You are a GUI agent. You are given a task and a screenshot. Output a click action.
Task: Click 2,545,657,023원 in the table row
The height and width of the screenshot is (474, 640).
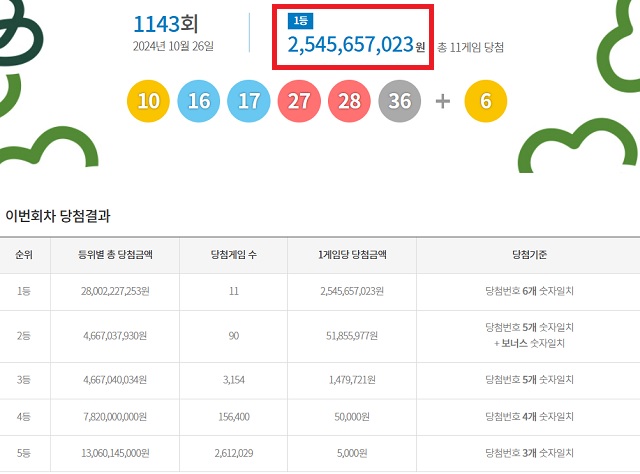coord(352,291)
